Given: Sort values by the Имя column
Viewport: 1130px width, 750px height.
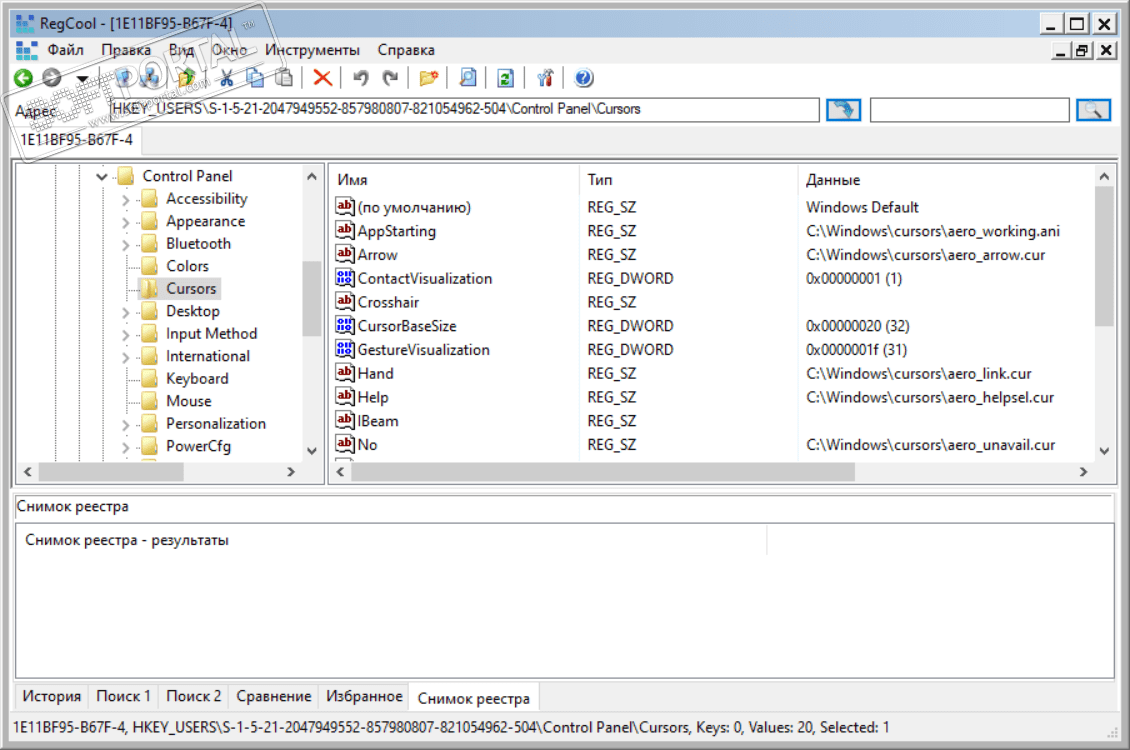Looking at the screenshot, I should click(455, 179).
